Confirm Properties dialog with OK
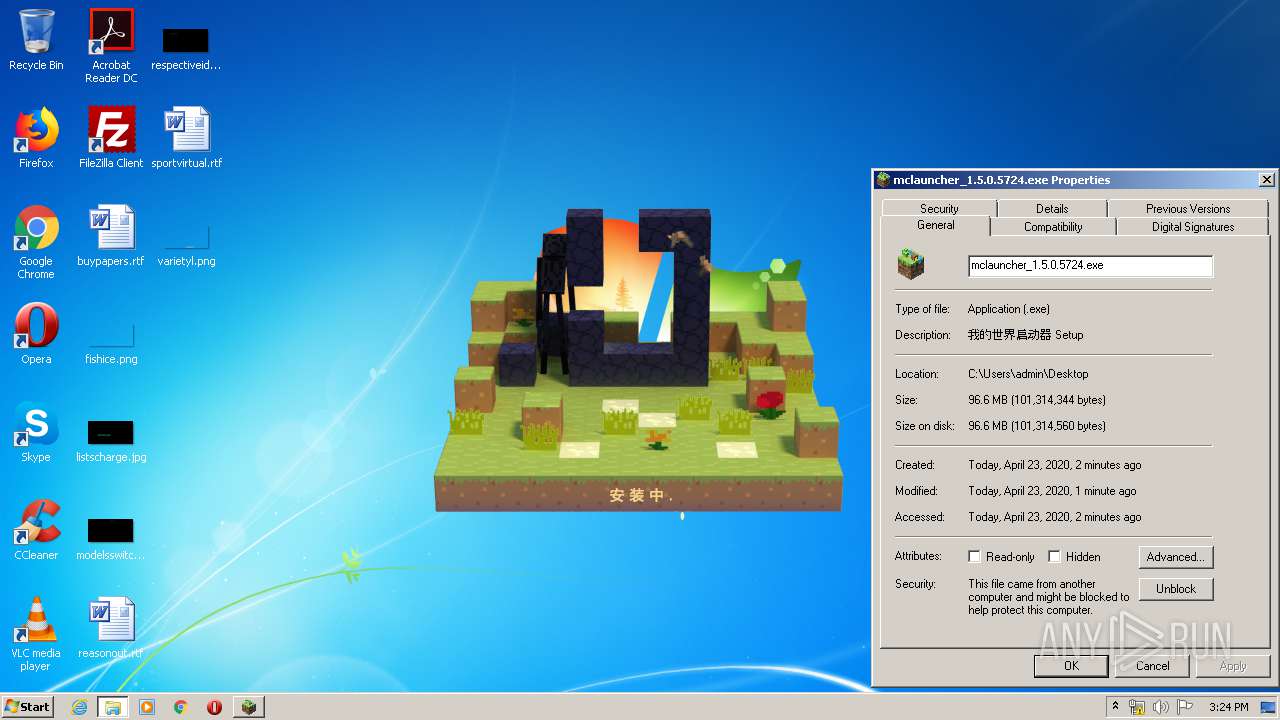1280x720 pixels. coord(1071,666)
